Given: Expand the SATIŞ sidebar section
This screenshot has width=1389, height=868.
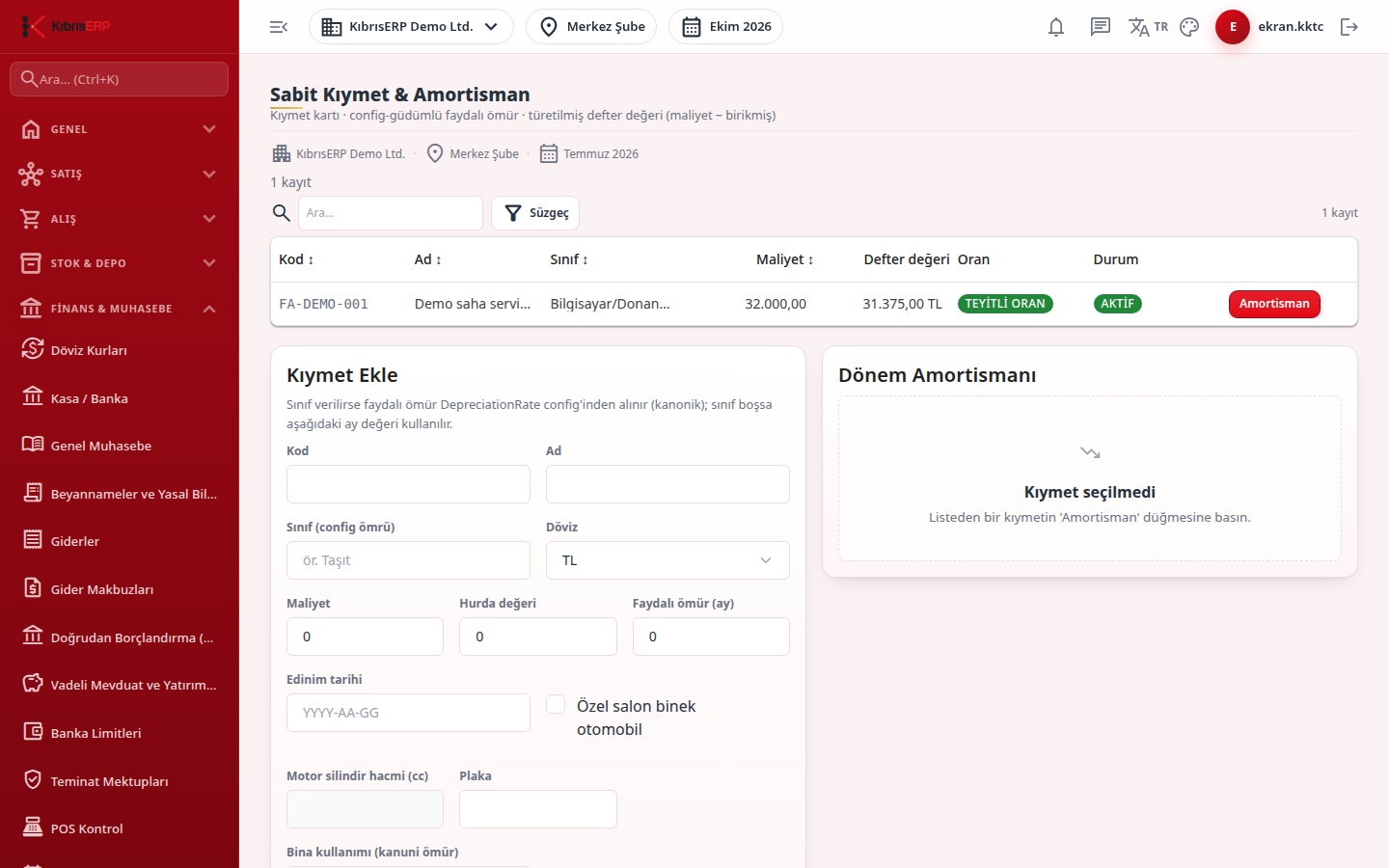Looking at the screenshot, I should click(x=120, y=174).
